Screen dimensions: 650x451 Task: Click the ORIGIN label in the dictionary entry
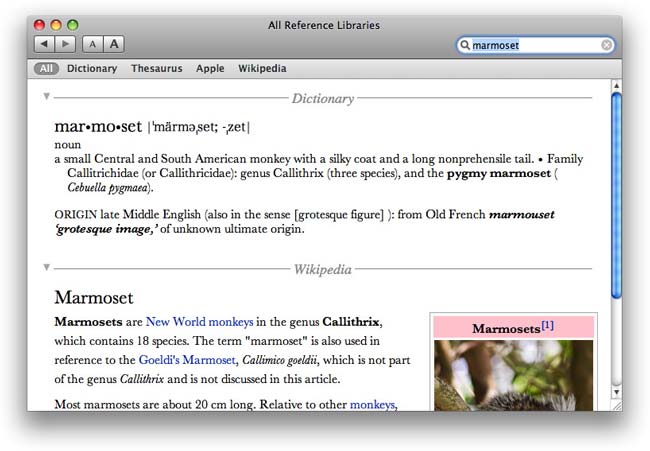point(75,215)
